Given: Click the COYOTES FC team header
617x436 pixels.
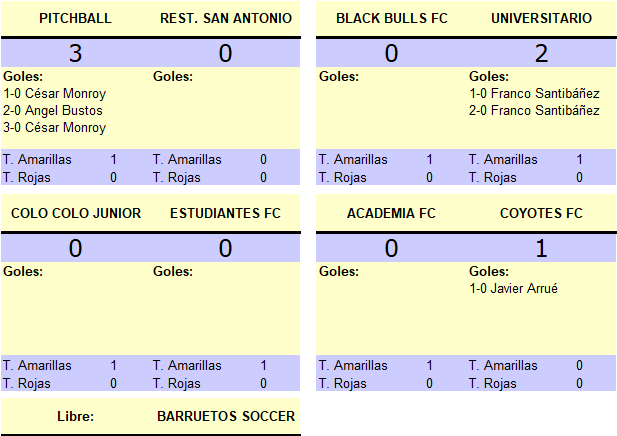Looking at the screenshot, I should coord(541,213).
